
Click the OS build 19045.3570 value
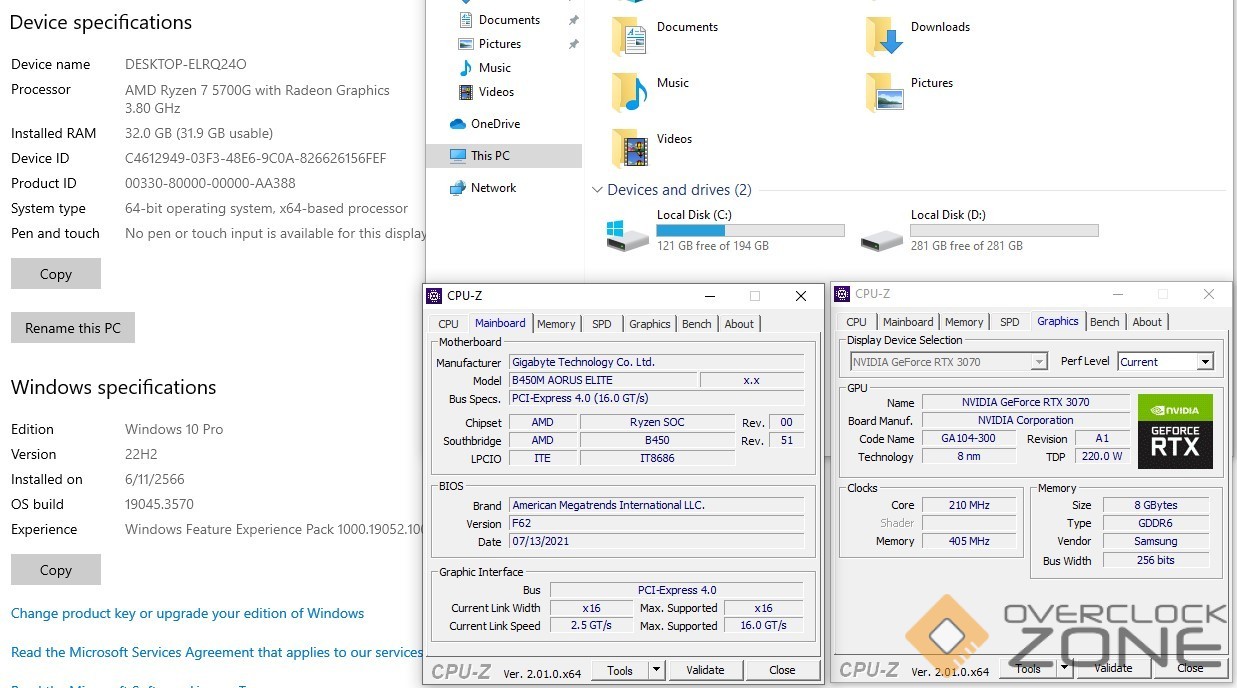159,504
